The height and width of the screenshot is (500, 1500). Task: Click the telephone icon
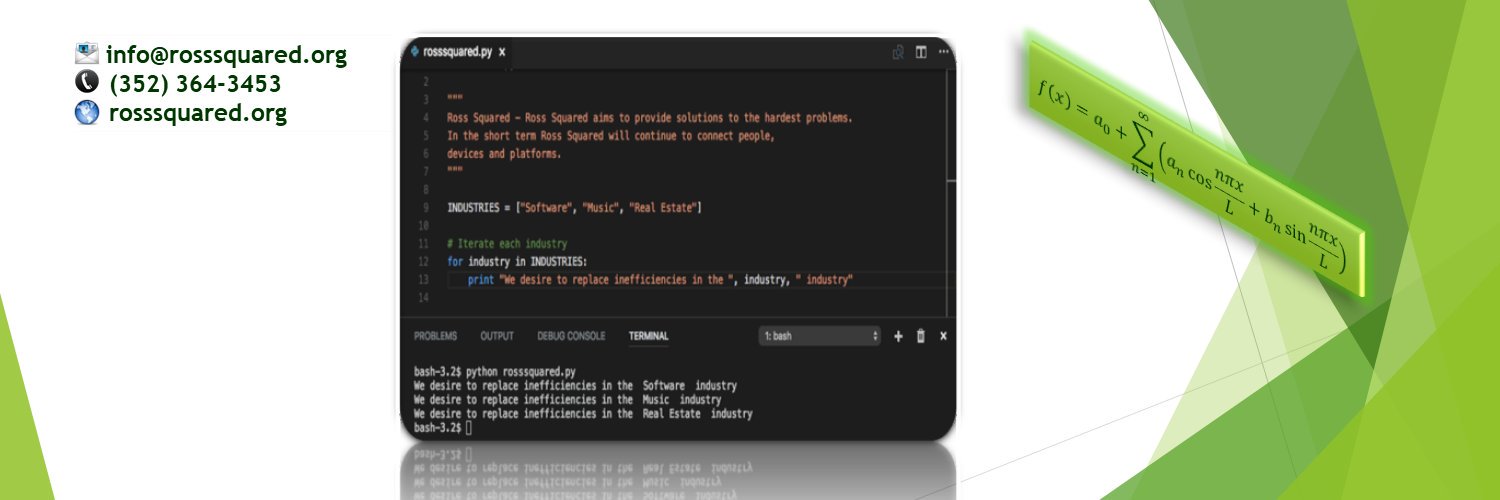point(87,83)
